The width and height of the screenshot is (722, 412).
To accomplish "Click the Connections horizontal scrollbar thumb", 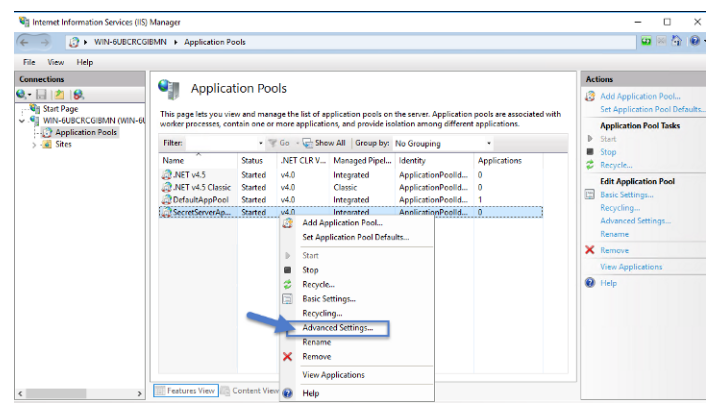I will coord(58,394).
